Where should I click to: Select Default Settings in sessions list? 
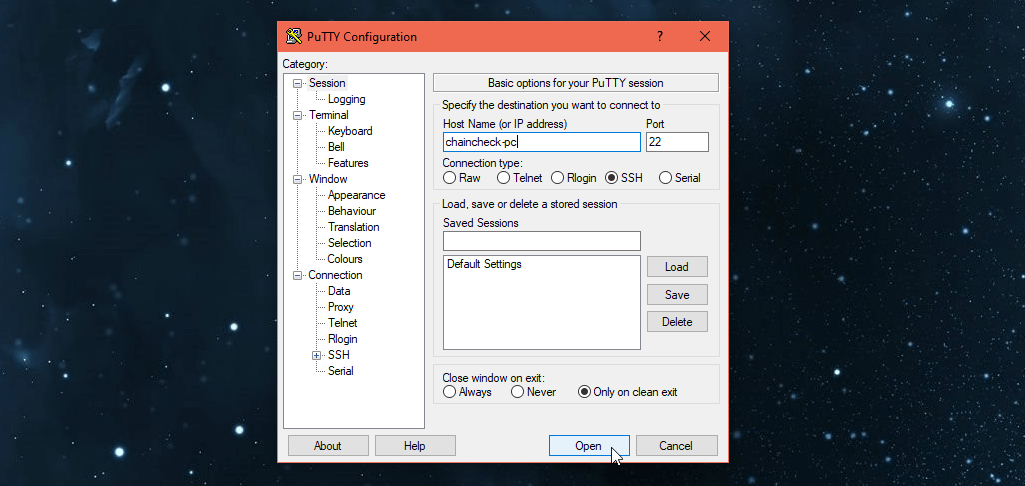(484, 264)
